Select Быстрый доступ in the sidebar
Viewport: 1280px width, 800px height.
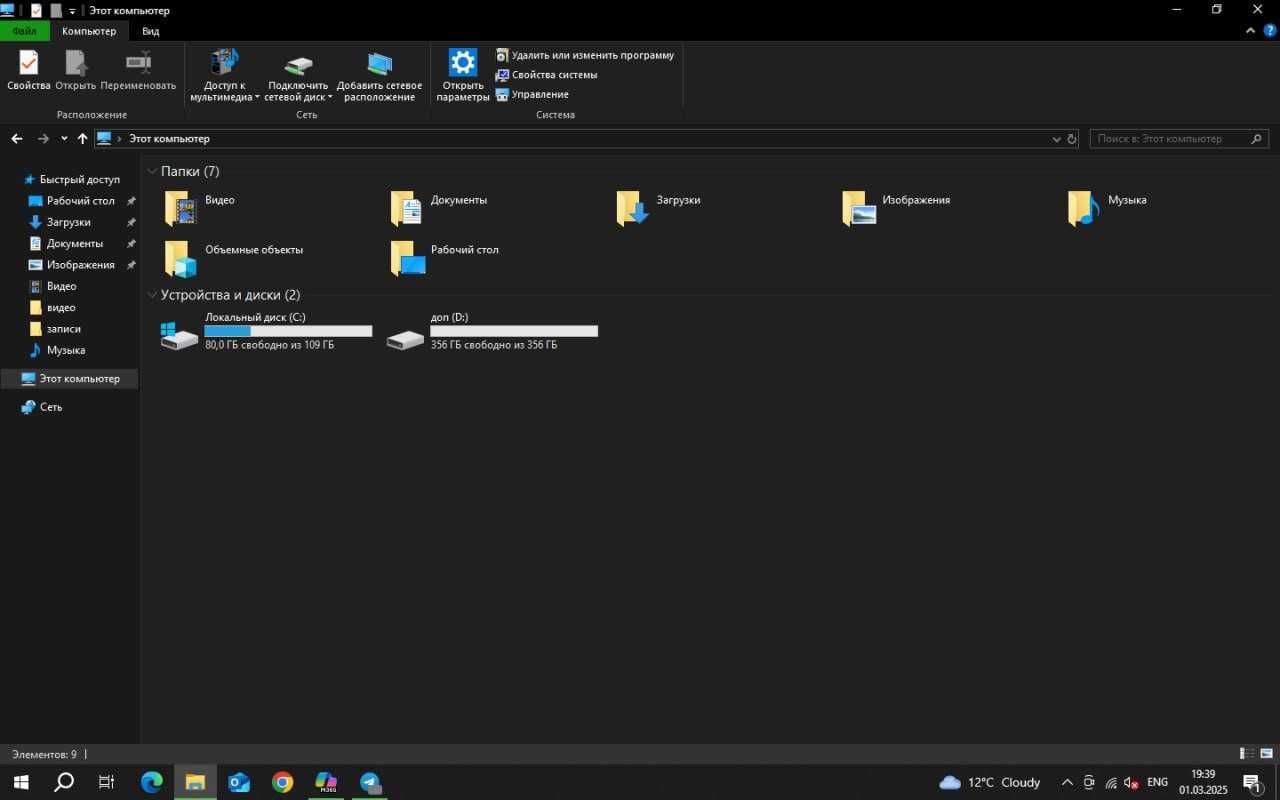(x=72, y=180)
